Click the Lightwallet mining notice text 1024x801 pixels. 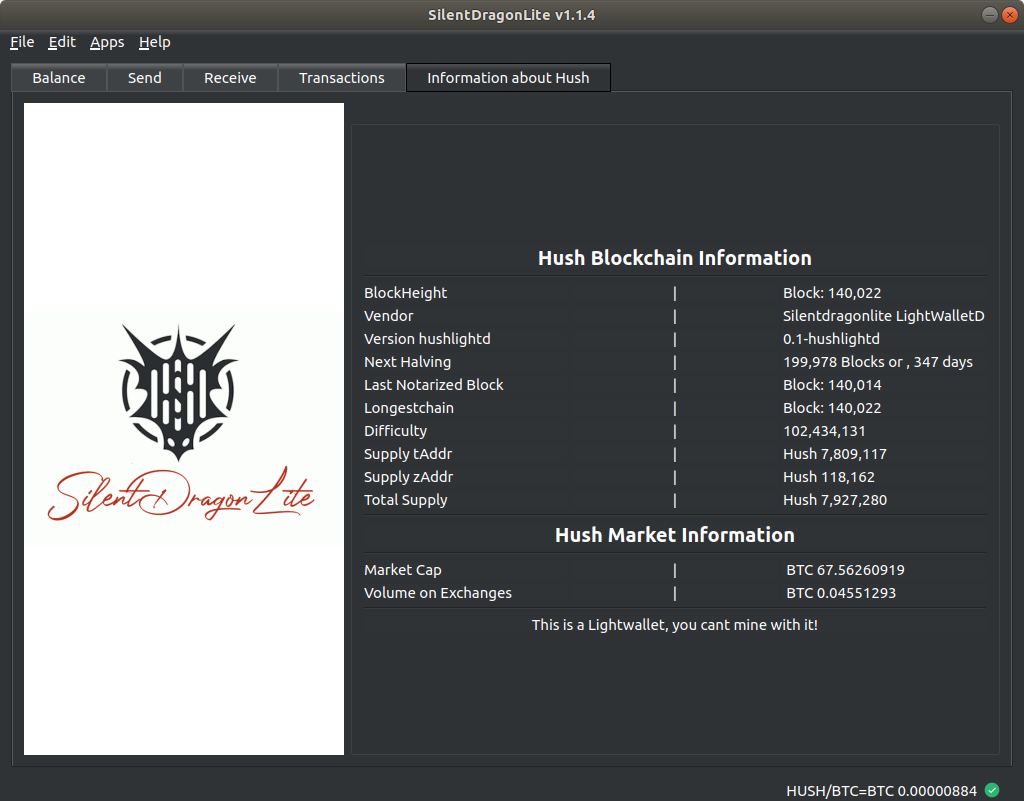click(x=675, y=625)
